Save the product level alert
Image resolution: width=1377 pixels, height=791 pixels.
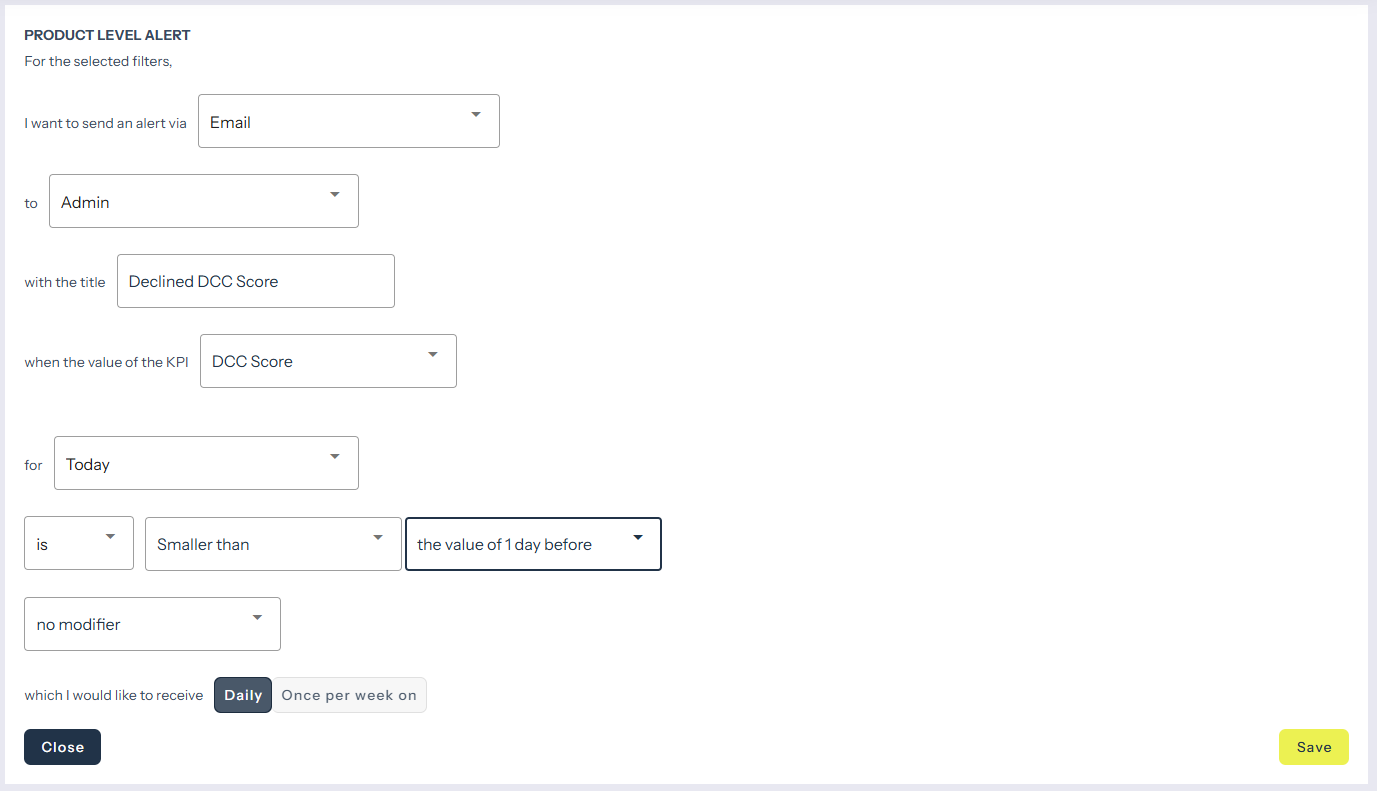(1313, 747)
